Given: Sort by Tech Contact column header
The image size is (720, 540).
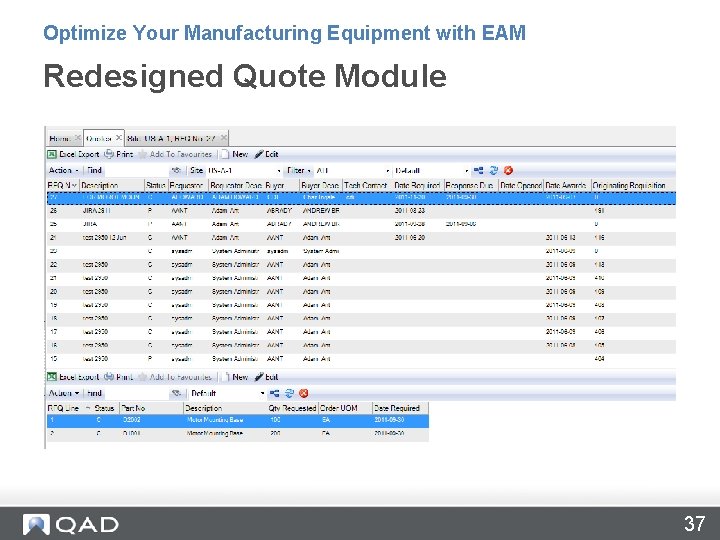Looking at the screenshot, I should tap(367, 186).
